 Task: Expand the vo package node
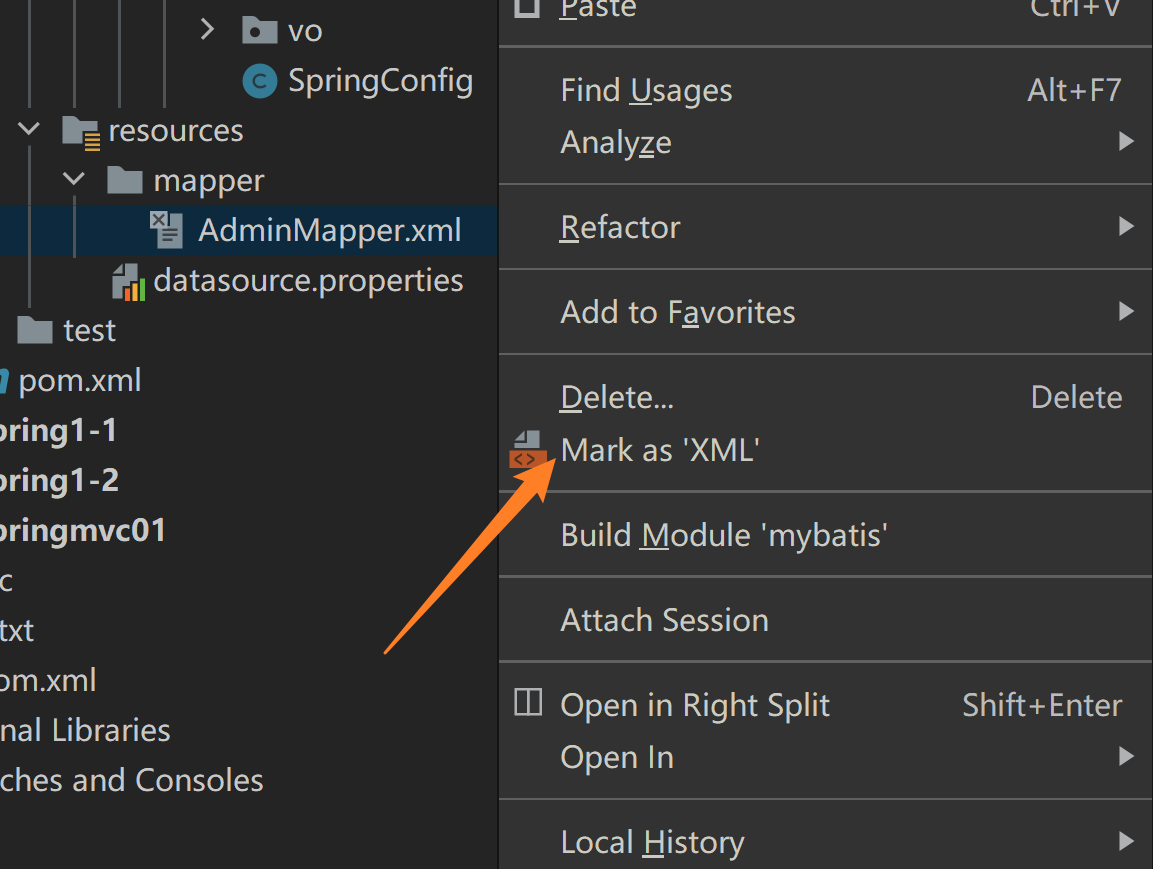click(207, 30)
